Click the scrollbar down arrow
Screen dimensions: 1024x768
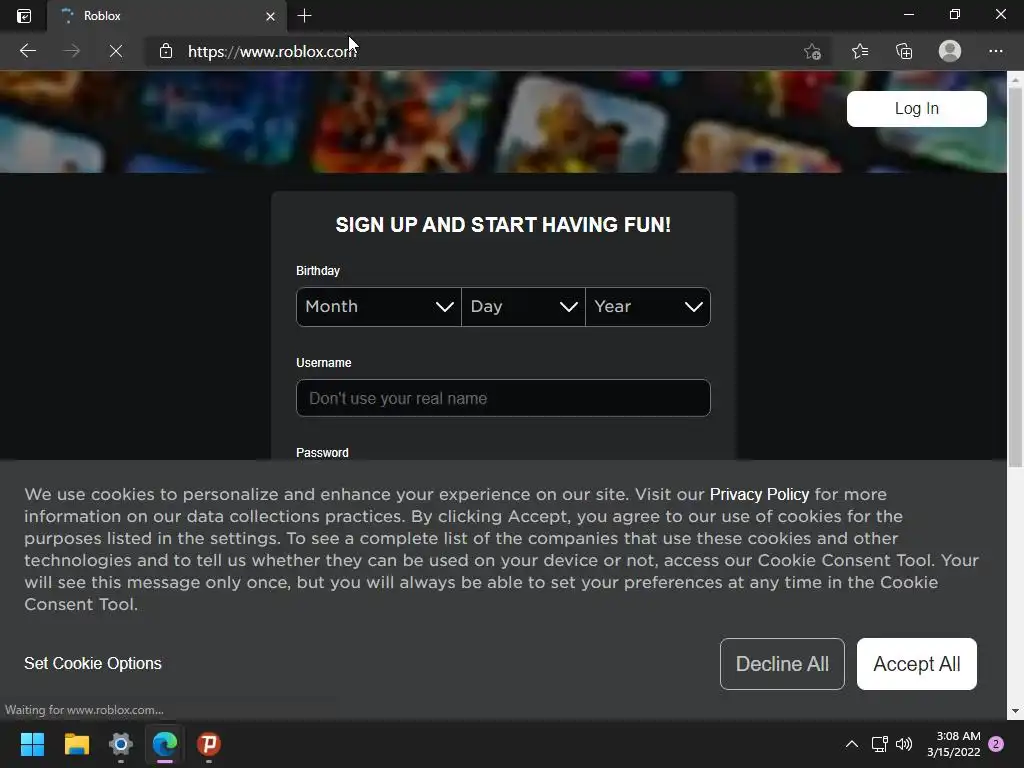(1015, 711)
